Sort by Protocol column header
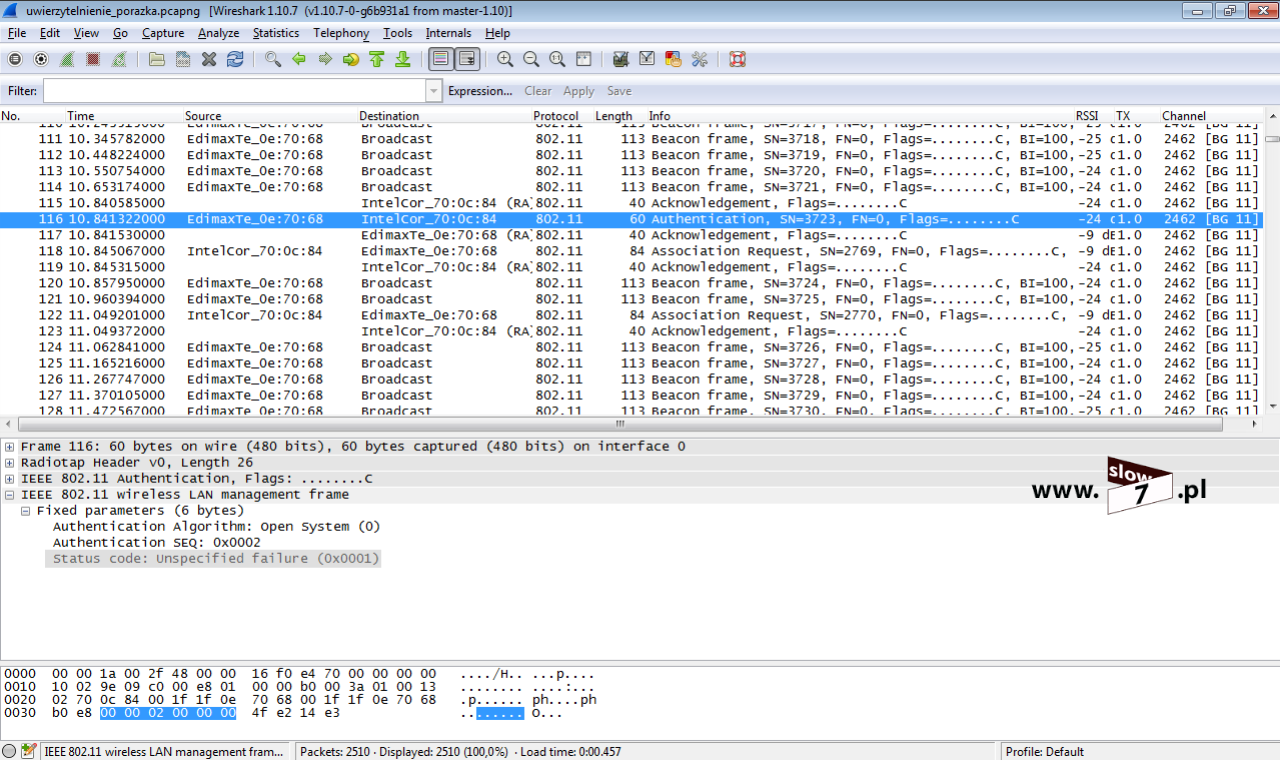This screenshot has width=1280, height=760. pyautogui.click(x=556, y=116)
